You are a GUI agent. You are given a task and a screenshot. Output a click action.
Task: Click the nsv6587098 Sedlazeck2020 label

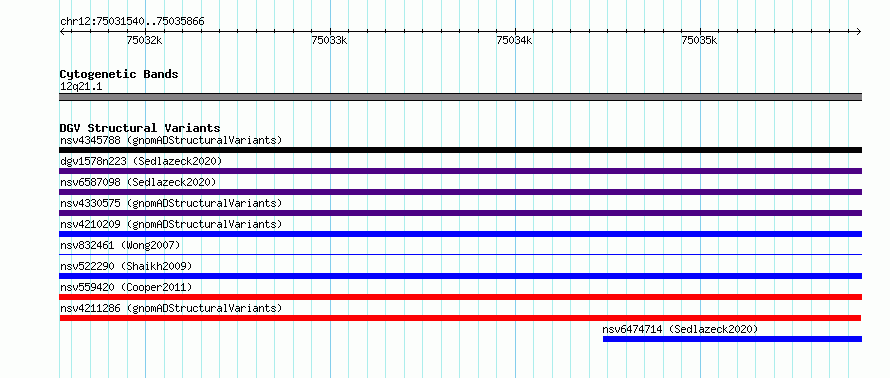[x=138, y=182]
